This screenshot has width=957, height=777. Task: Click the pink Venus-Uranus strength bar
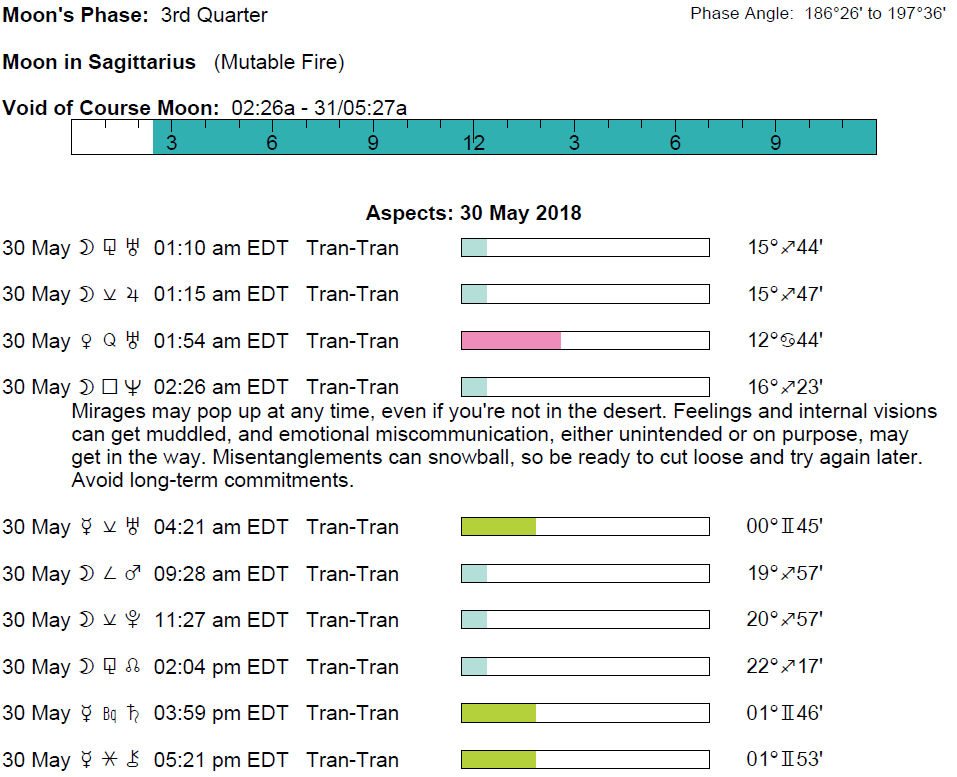[511, 341]
